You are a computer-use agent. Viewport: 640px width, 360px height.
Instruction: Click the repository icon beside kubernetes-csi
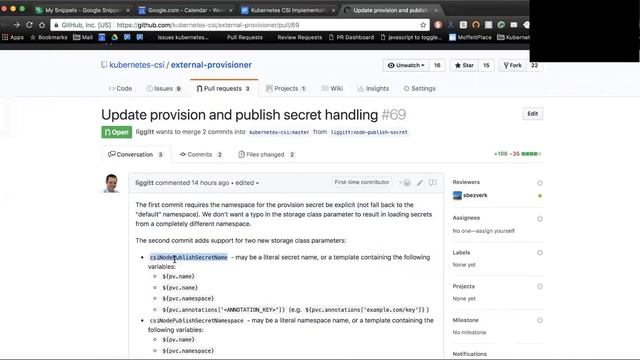[x=104, y=65]
